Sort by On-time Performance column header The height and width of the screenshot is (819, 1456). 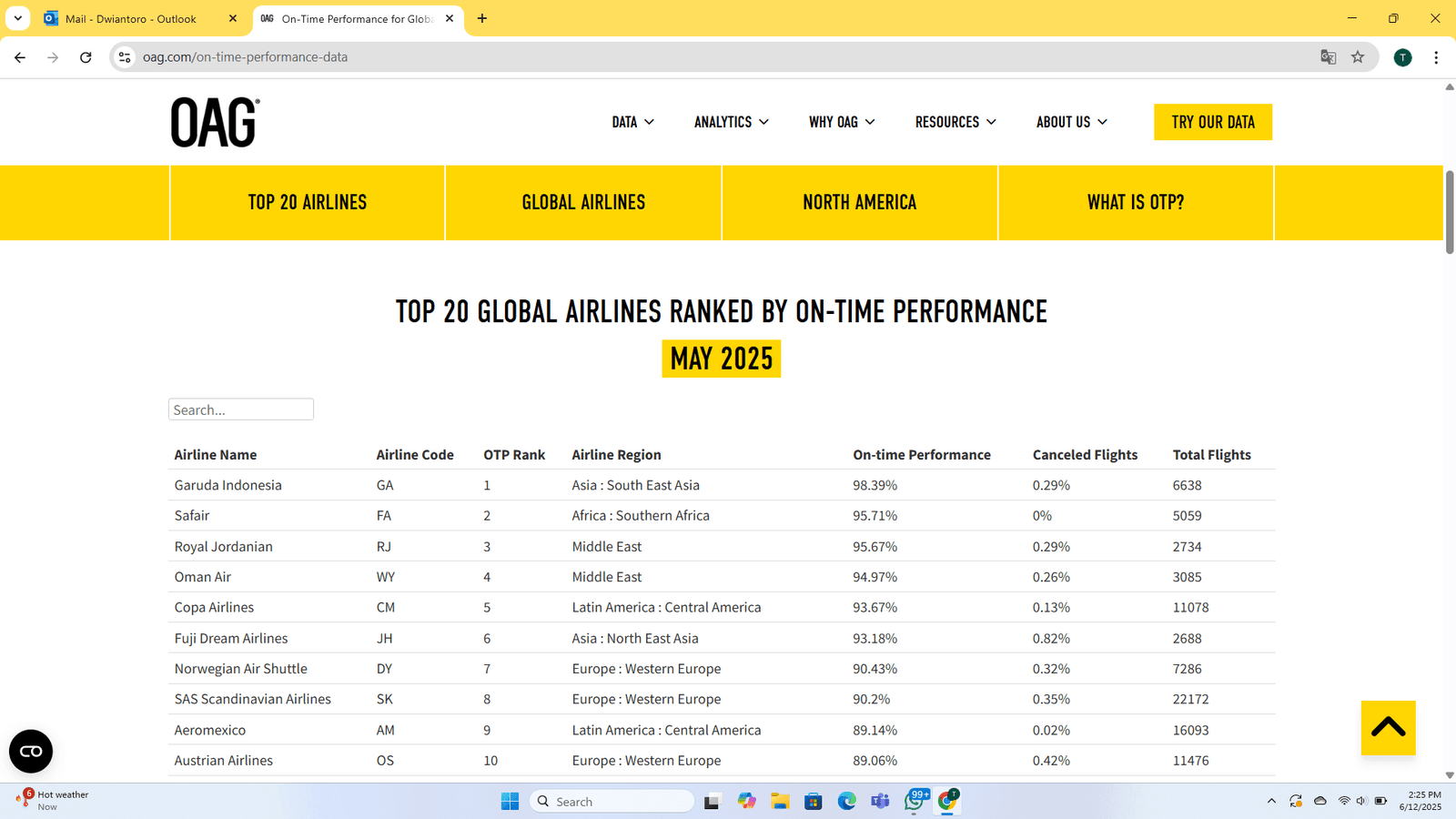pyautogui.click(x=922, y=455)
